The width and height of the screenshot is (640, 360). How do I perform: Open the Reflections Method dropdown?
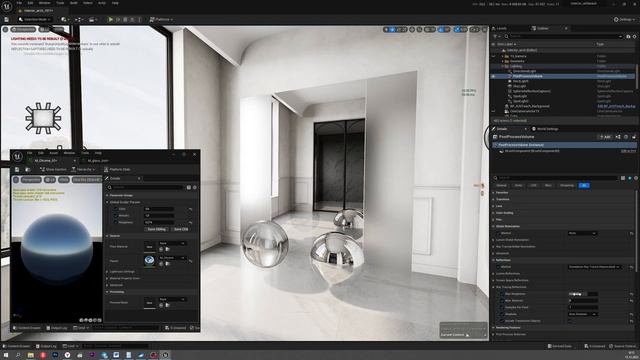click(x=595, y=267)
